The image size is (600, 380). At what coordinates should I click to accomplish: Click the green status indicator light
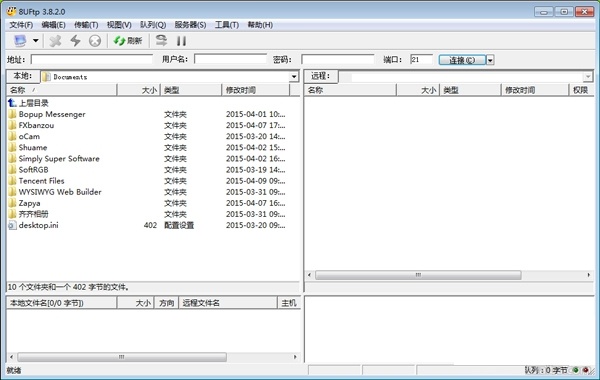pyautogui.click(x=575, y=370)
